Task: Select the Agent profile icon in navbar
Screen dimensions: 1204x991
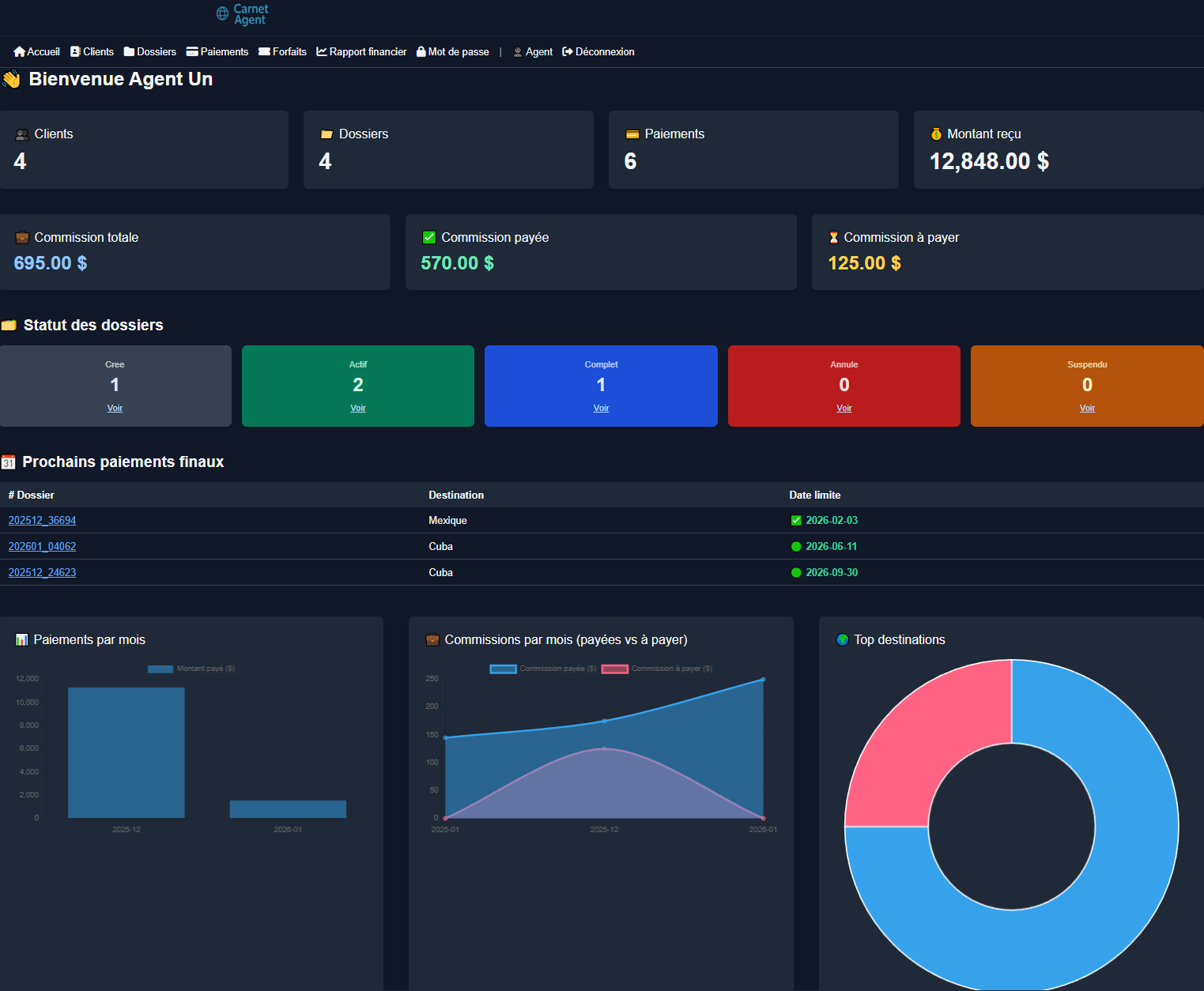Action: click(x=519, y=51)
